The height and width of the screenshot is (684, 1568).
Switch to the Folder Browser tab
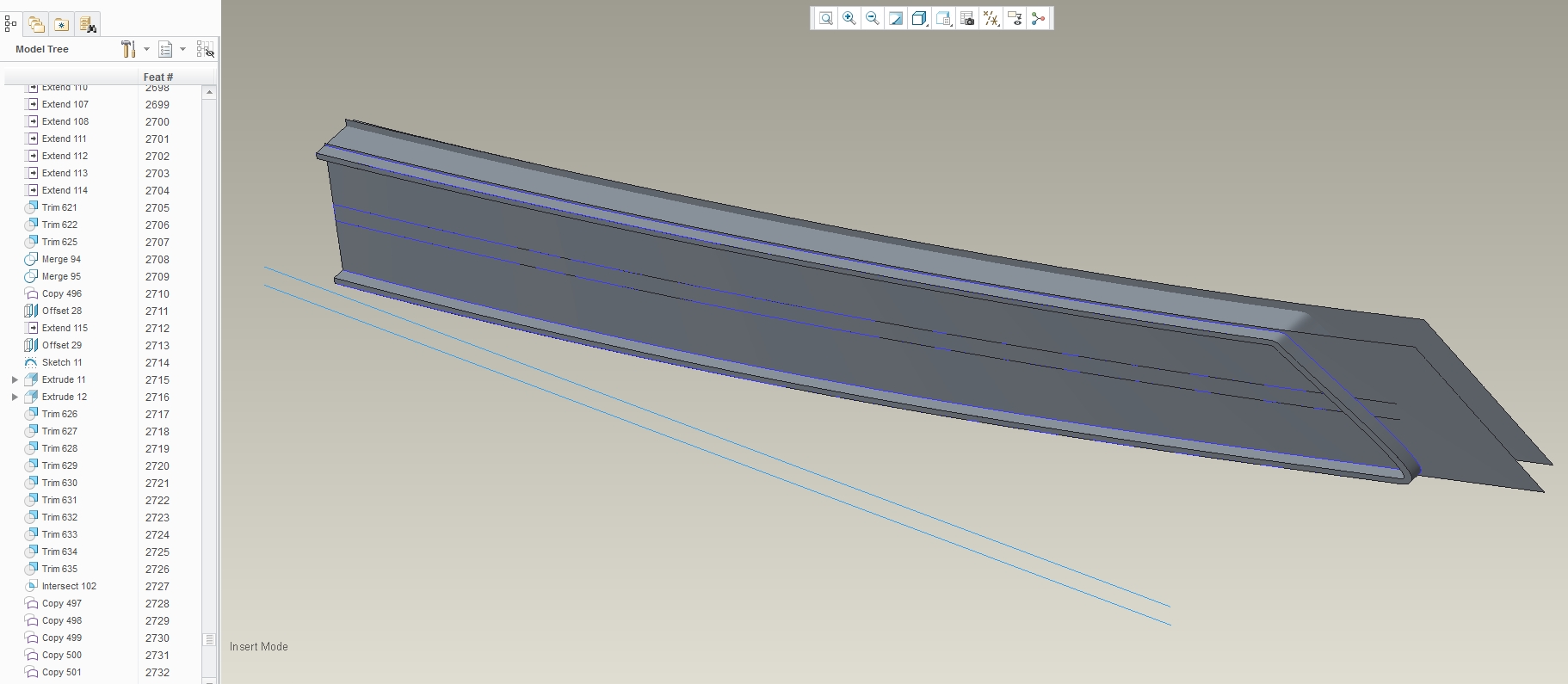[x=36, y=24]
